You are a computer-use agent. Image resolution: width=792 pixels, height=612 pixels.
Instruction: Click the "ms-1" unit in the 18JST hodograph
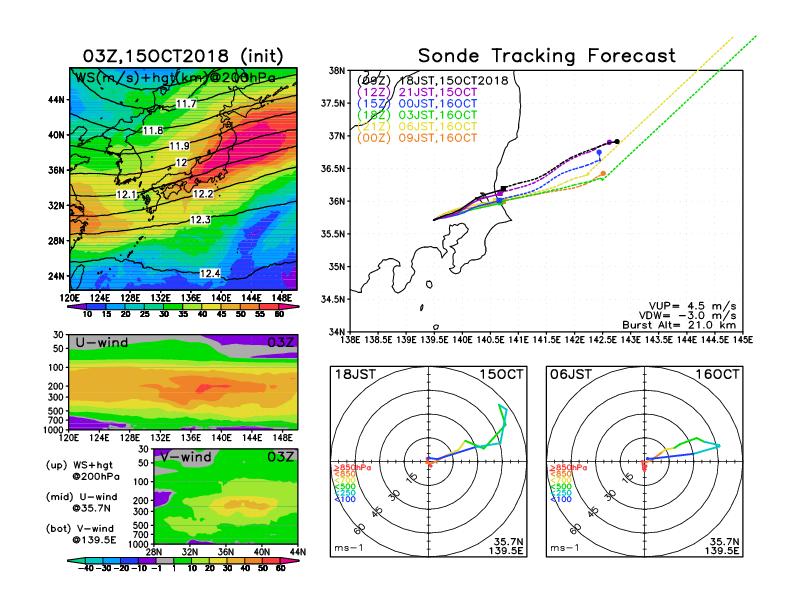click(x=349, y=548)
